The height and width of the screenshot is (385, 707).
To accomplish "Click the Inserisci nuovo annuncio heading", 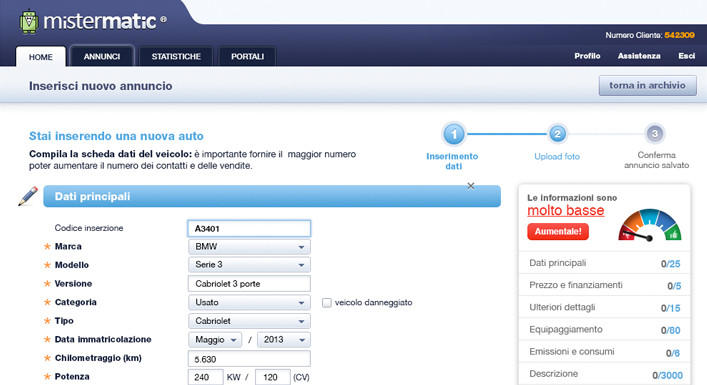I will pyautogui.click(x=101, y=86).
